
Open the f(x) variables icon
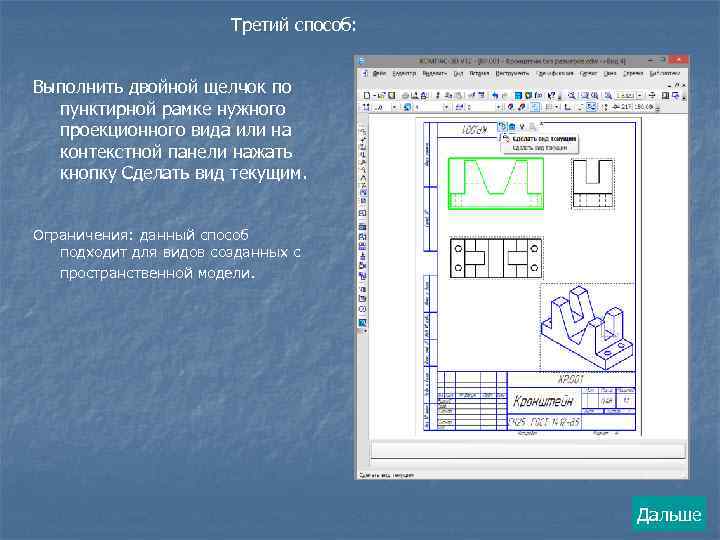click(x=538, y=96)
